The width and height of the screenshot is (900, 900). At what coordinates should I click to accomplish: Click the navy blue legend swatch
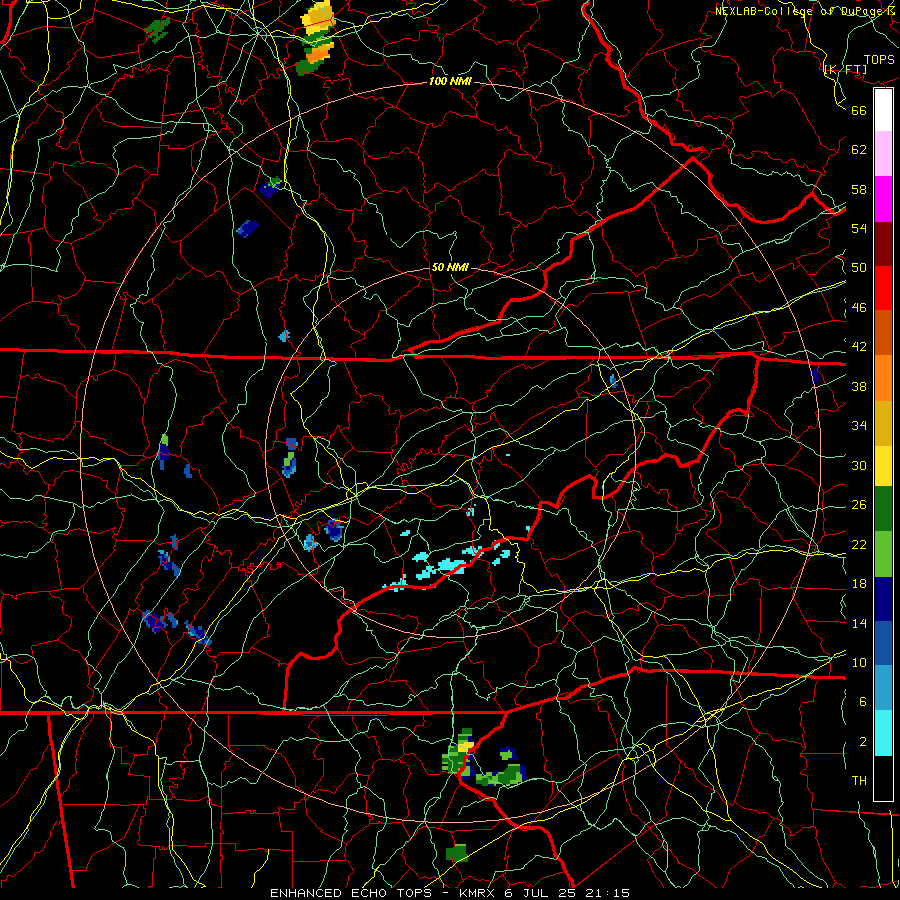tap(883, 599)
